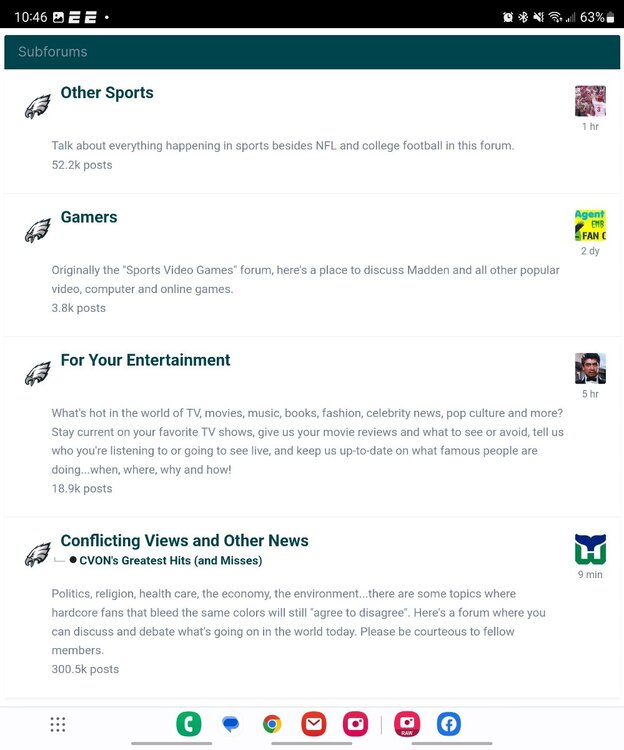Open For Your Entertainment subforum

(145, 360)
